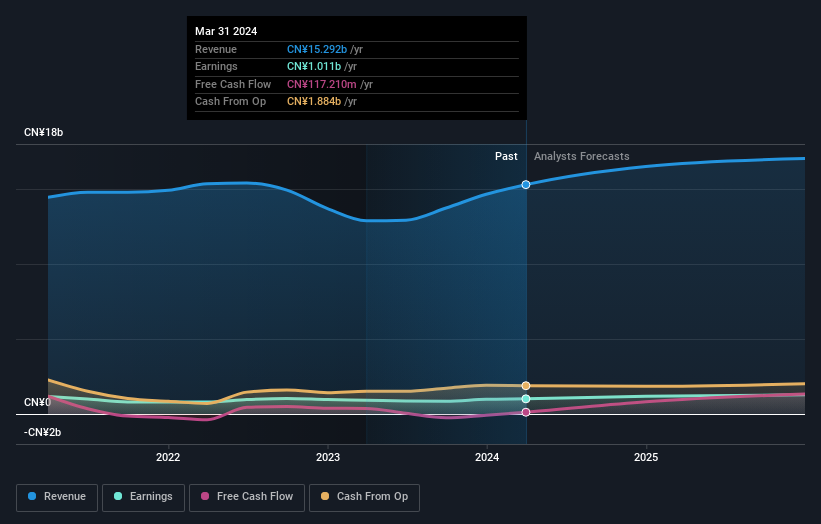Select the Revenue data point marker on blue line
The width and height of the screenshot is (821, 524).
pos(526,184)
